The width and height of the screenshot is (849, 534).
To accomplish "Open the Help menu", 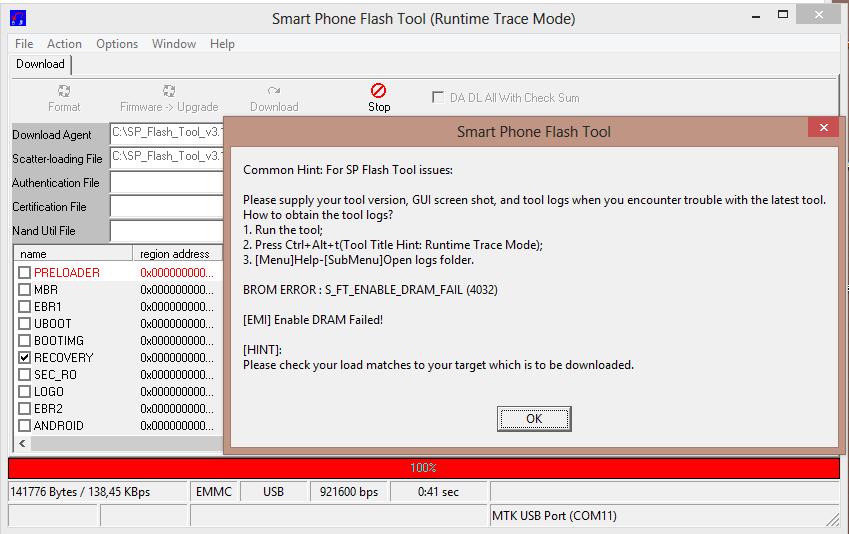I will (x=222, y=44).
